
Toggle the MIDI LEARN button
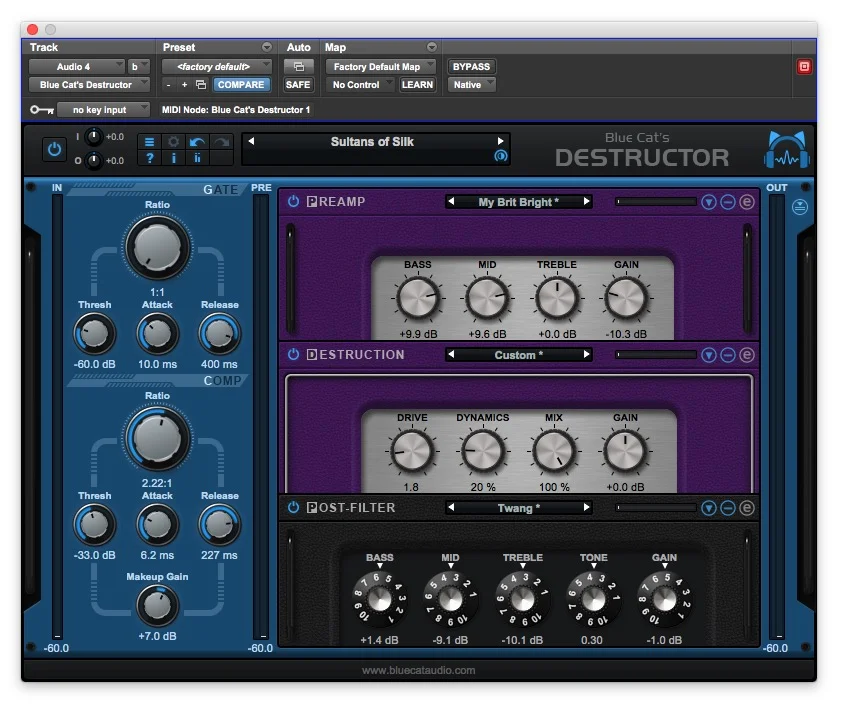tap(417, 85)
